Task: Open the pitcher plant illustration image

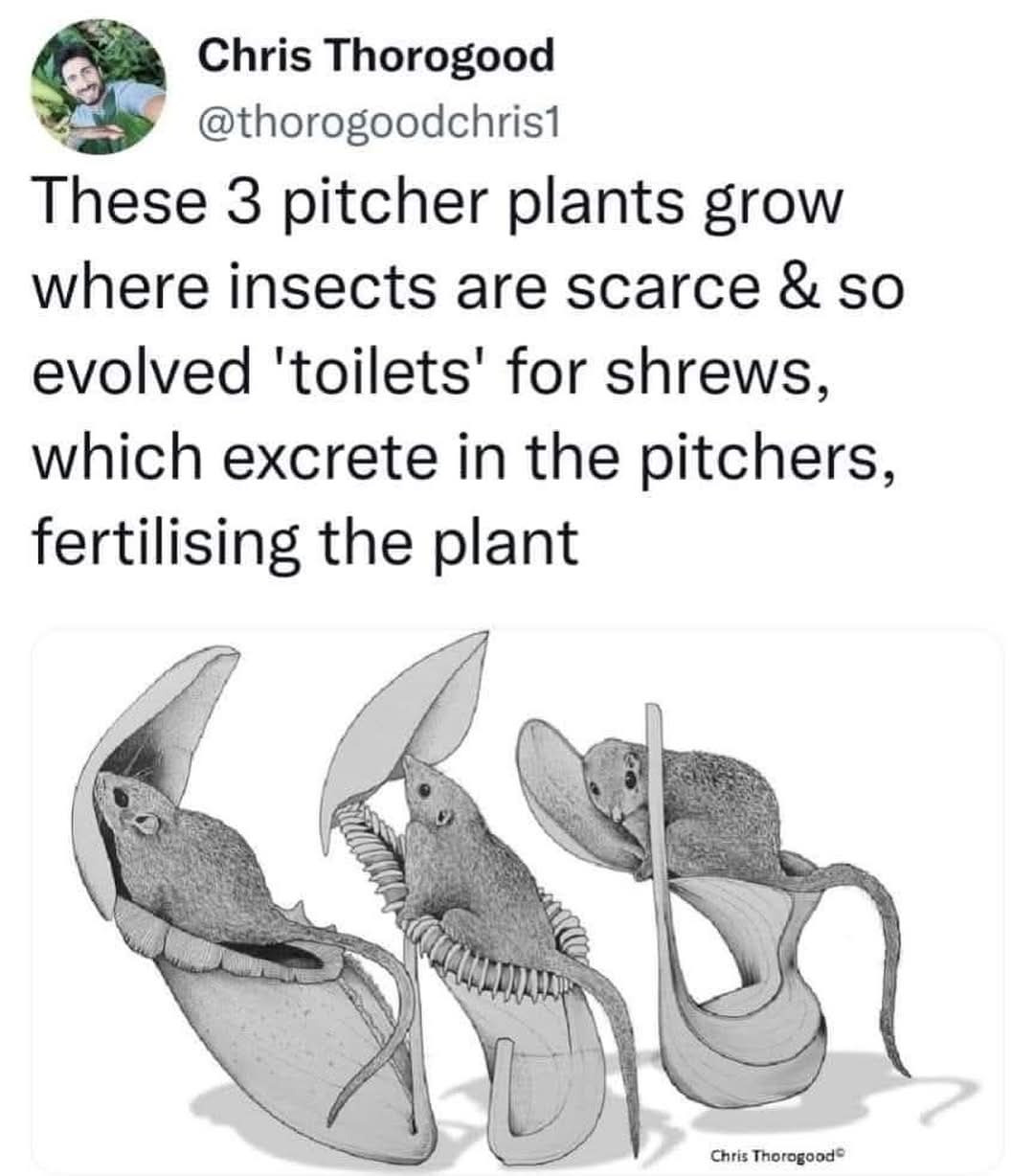Action: pyautogui.click(x=517, y=900)
